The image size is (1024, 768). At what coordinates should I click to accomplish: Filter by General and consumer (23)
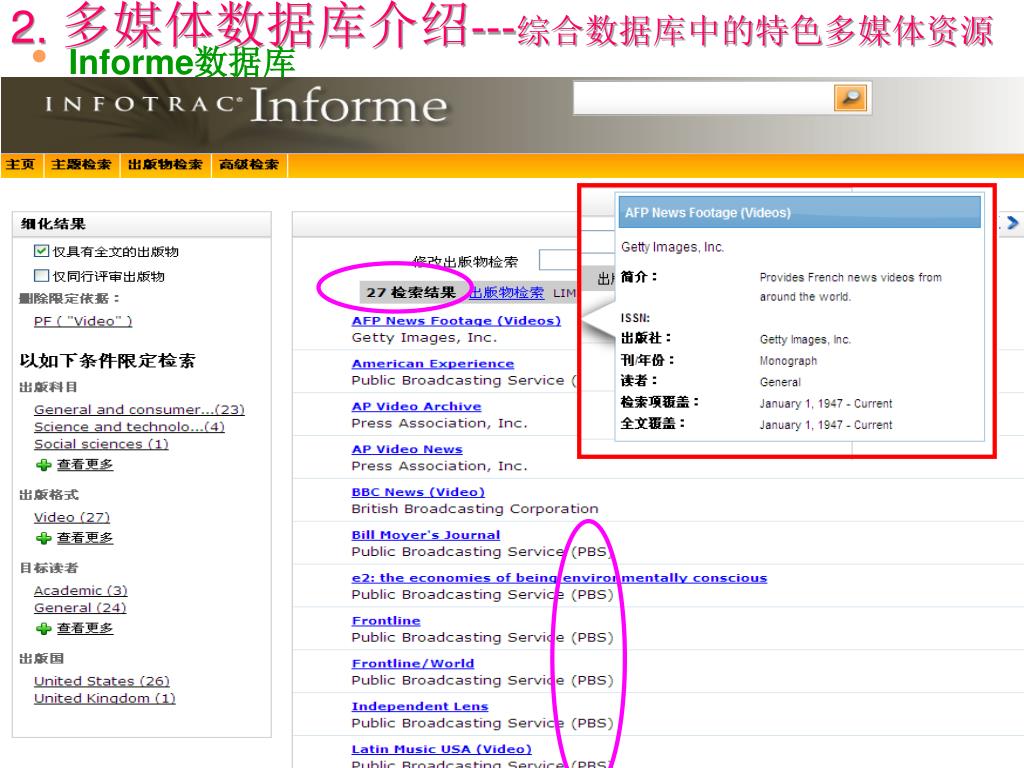coord(139,409)
